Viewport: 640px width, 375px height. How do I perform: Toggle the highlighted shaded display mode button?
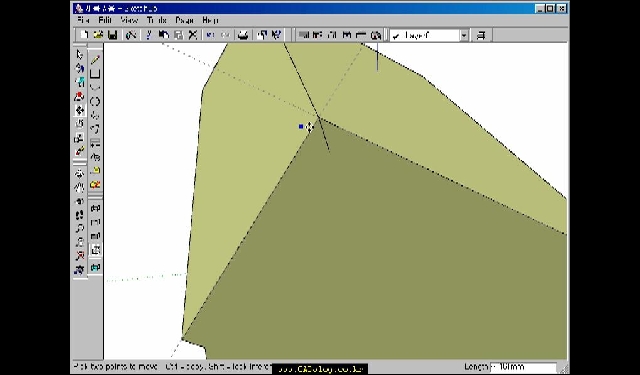[x=95, y=250]
